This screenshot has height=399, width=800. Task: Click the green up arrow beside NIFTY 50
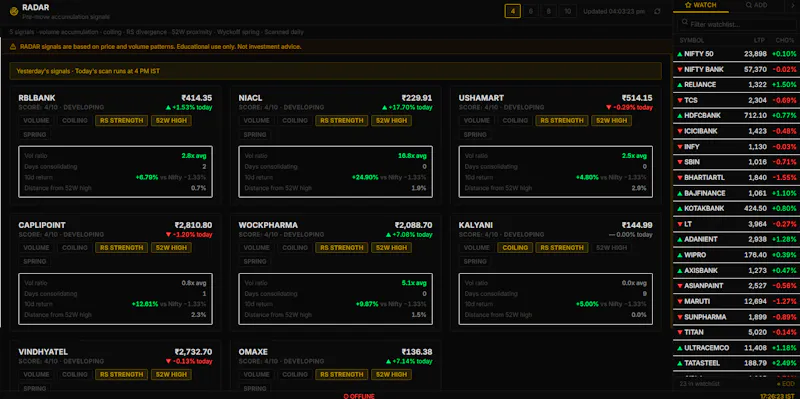click(x=680, y=54)
